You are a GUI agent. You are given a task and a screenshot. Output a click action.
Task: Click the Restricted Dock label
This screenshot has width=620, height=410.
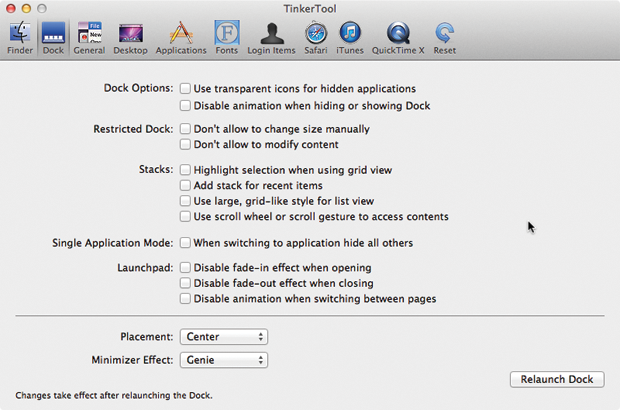pos(133,129)
